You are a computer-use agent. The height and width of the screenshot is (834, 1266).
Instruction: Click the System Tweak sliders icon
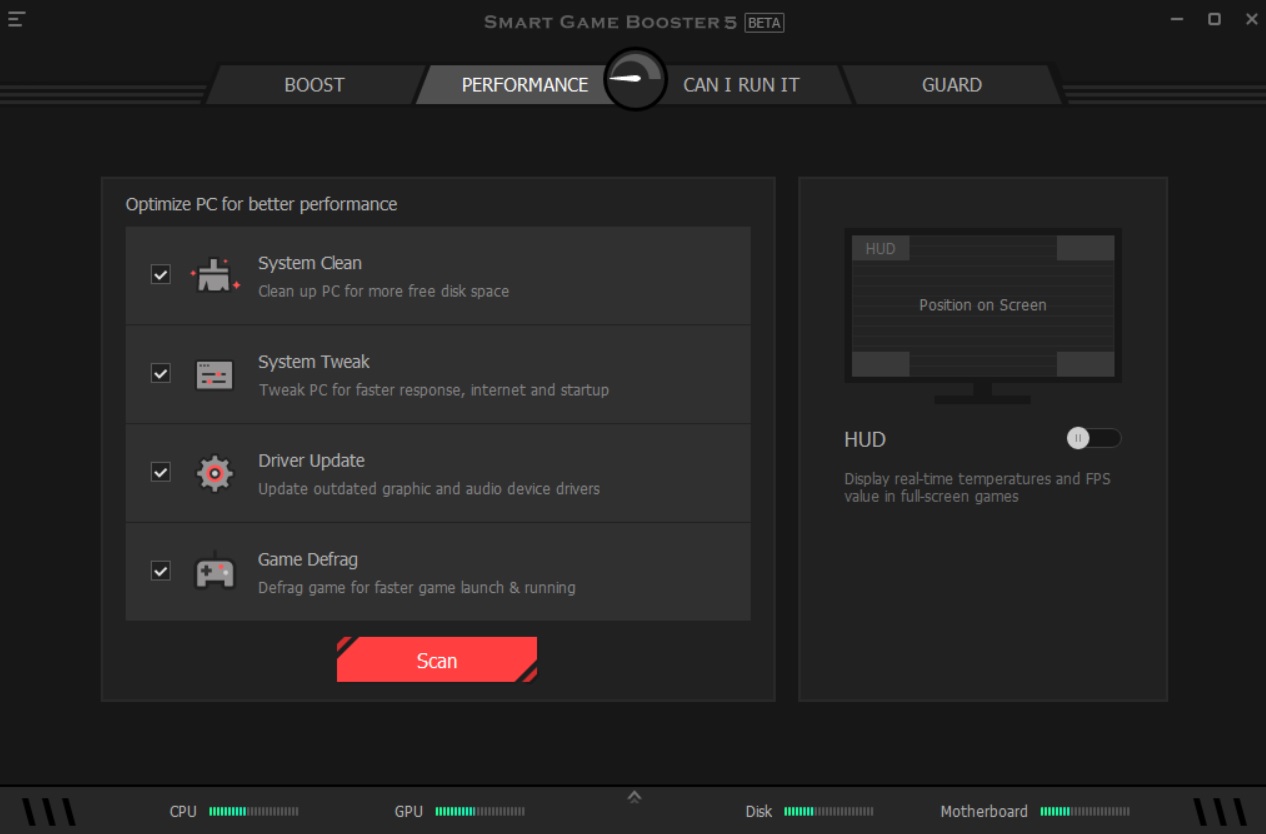215,375
